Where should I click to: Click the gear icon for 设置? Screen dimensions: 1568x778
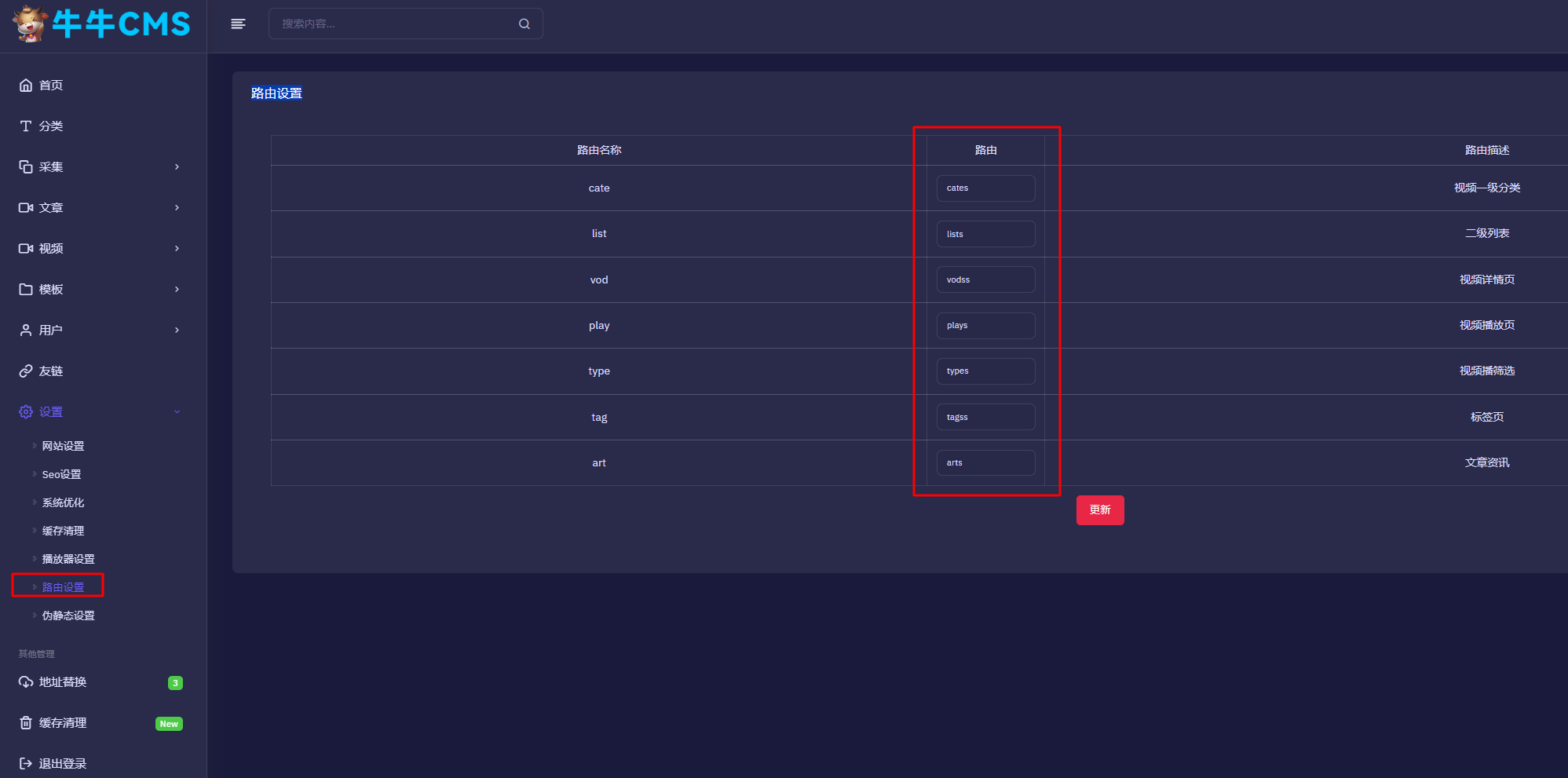26,412
